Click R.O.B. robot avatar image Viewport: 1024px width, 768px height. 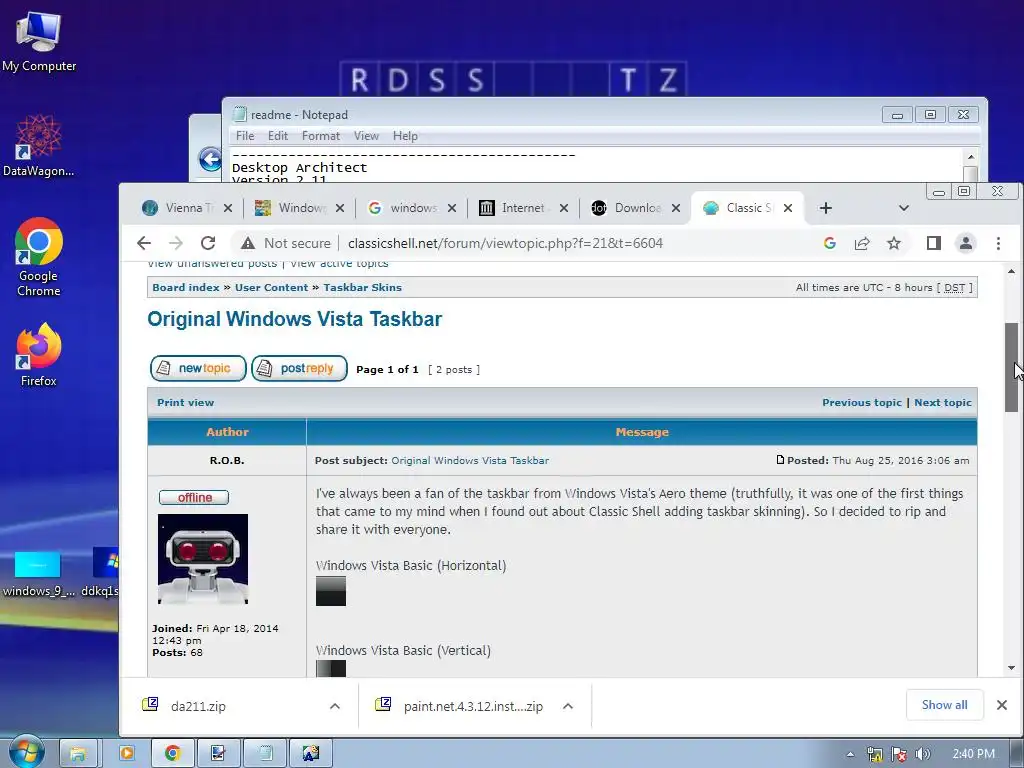[x=202, y=558]
